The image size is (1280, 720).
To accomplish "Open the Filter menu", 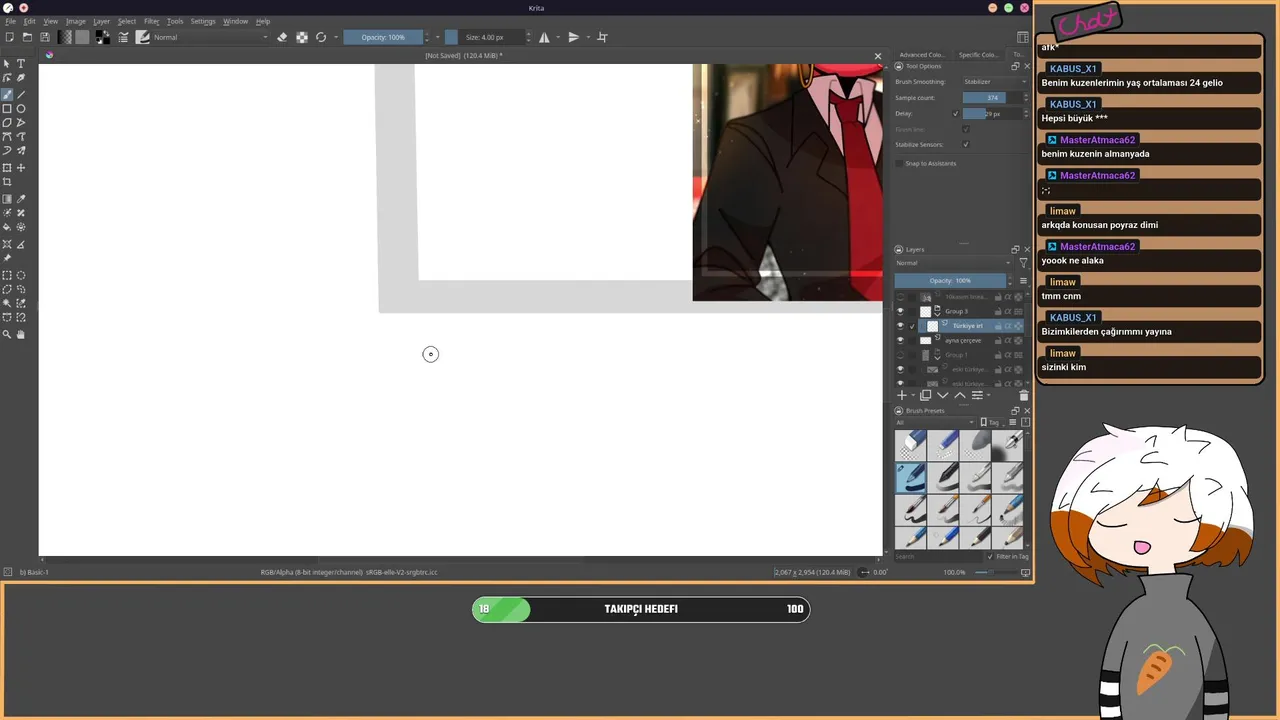I will click(151, 21).
